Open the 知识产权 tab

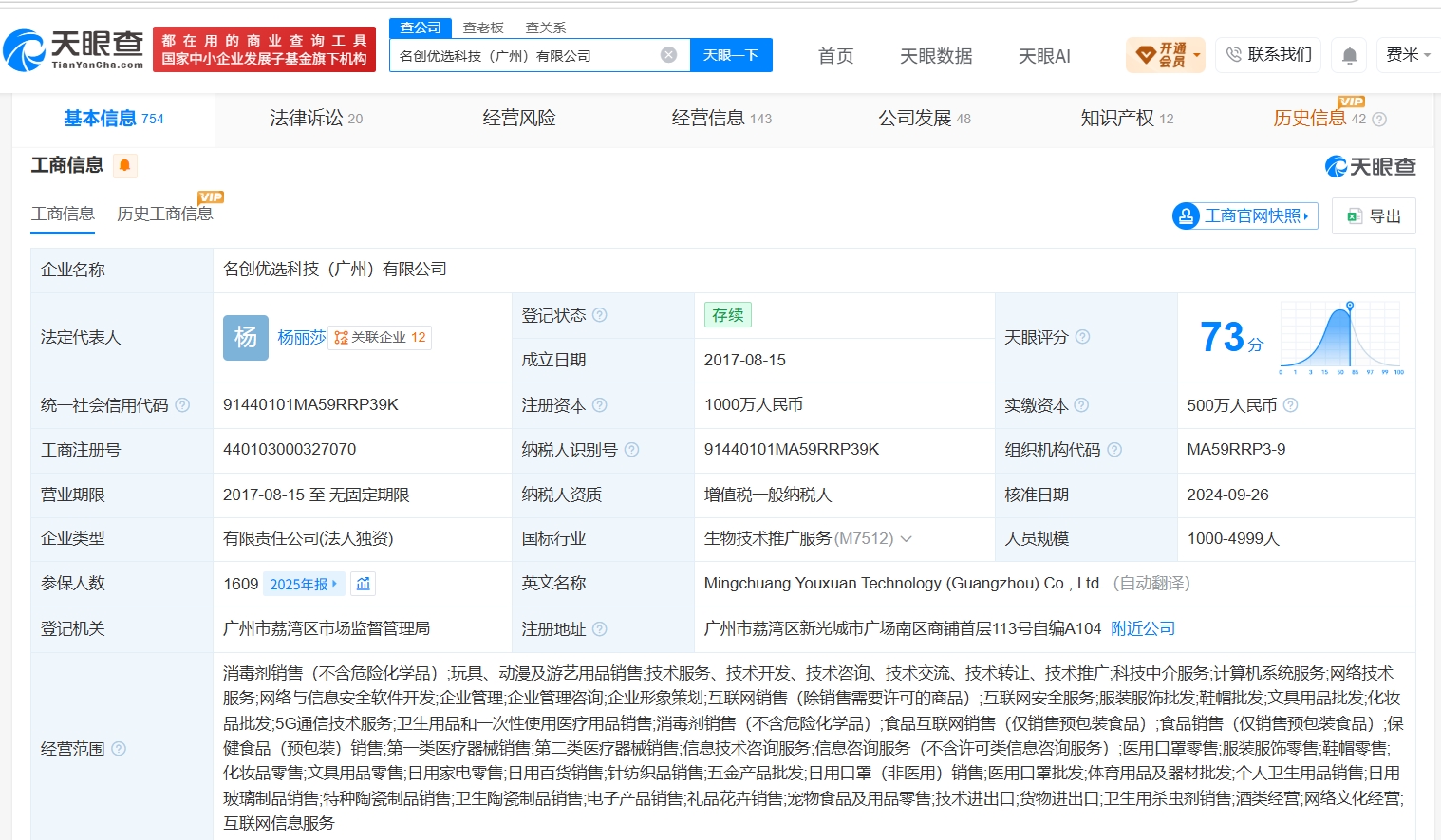point(1127,119)
